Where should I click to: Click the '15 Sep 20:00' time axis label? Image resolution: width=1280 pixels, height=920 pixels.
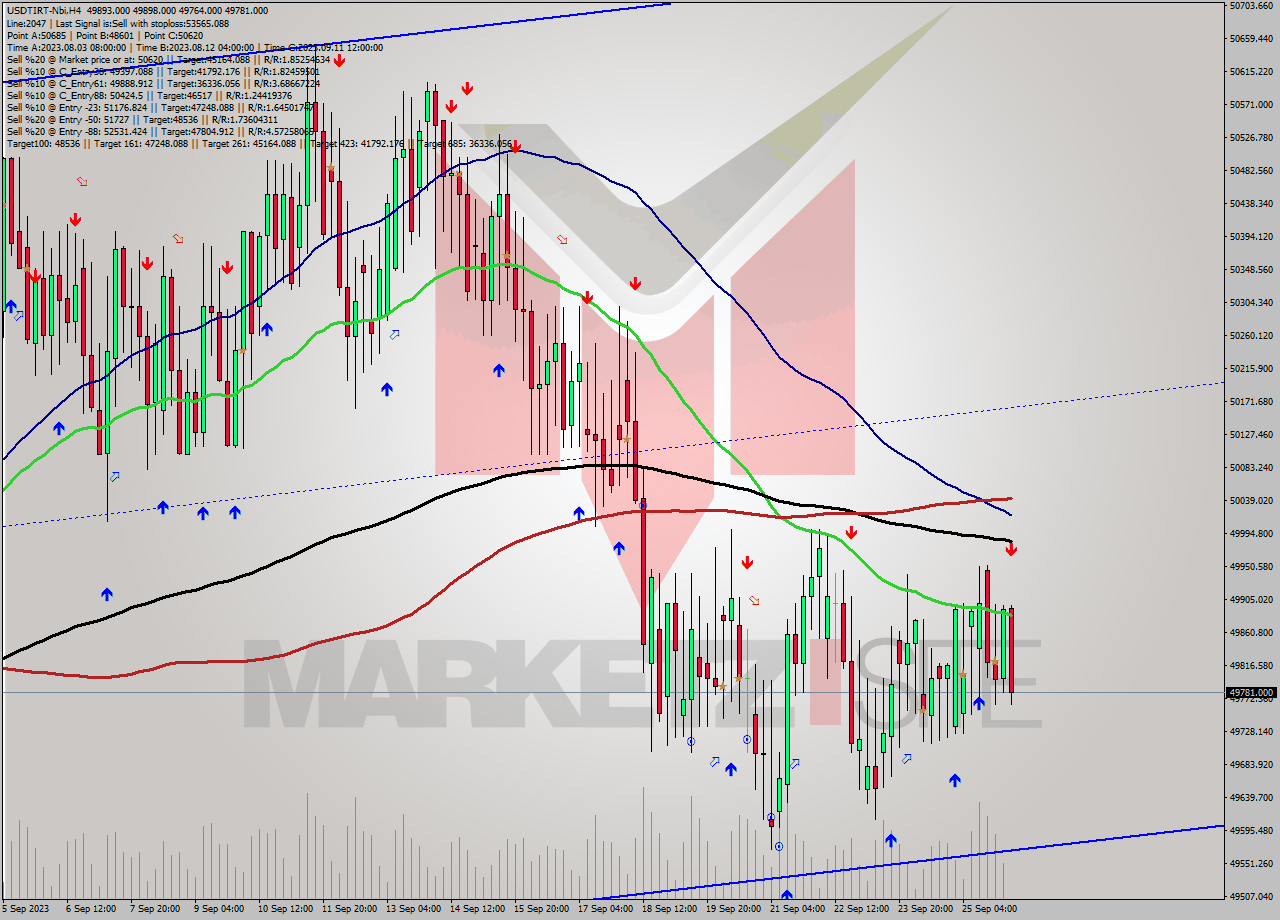tap(543, 909)
